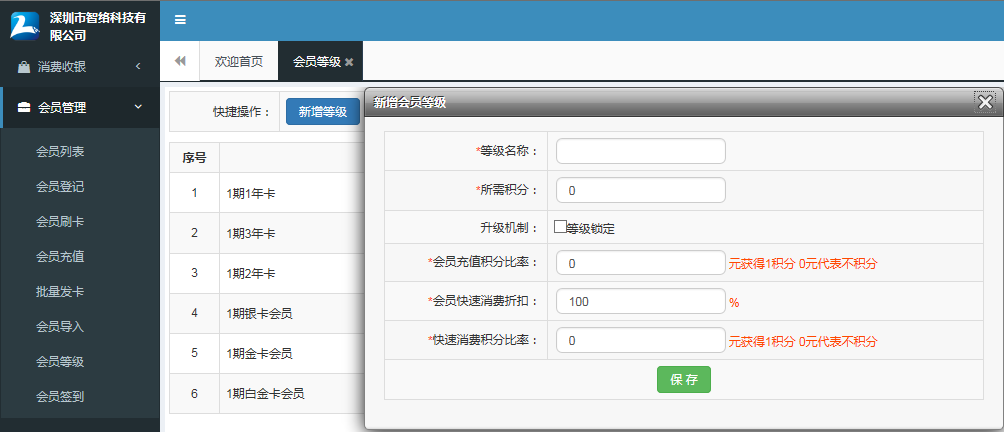Select the 1期1年卡 row
This screenshot has width=1004, height=432.
point(267,193)
